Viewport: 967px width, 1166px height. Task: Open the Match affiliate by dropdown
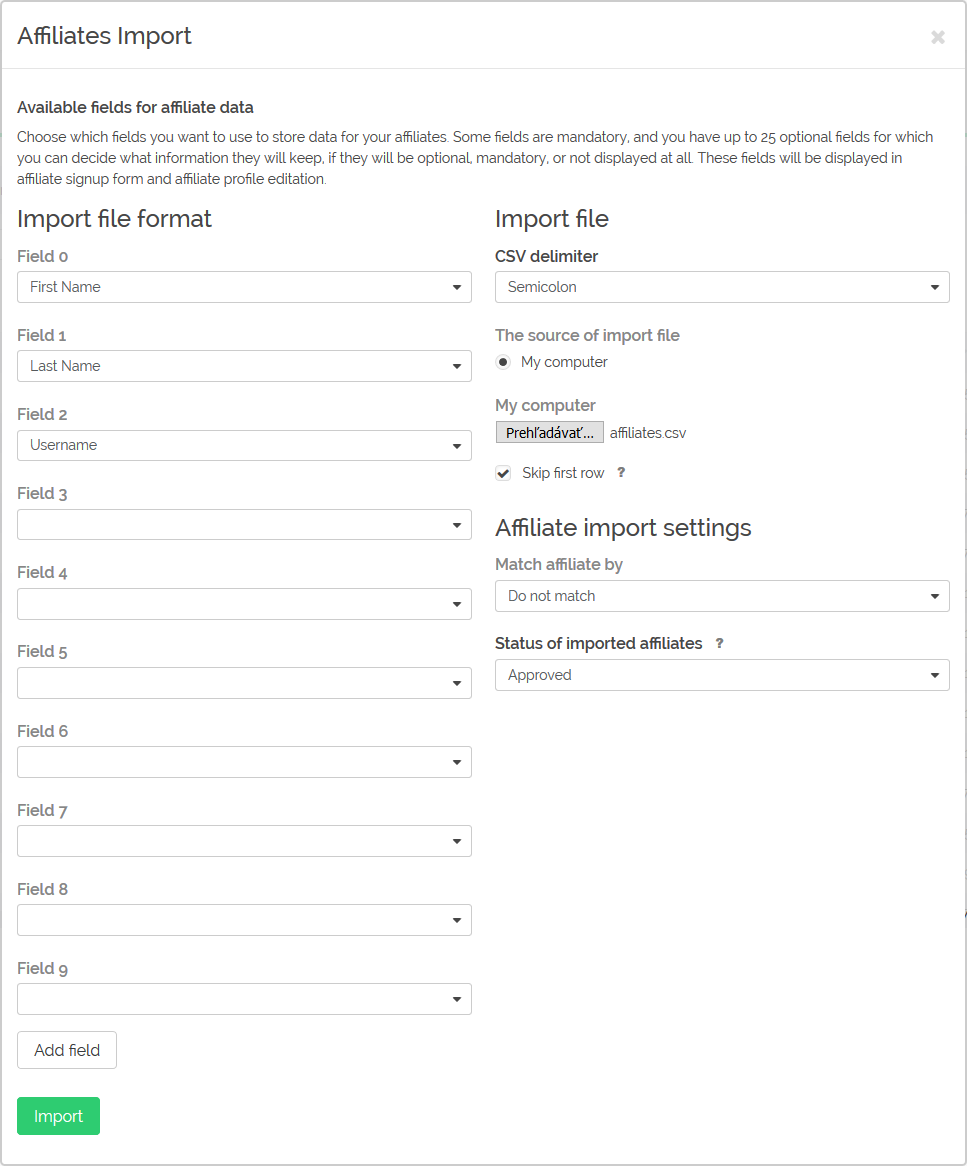(722, 596)
